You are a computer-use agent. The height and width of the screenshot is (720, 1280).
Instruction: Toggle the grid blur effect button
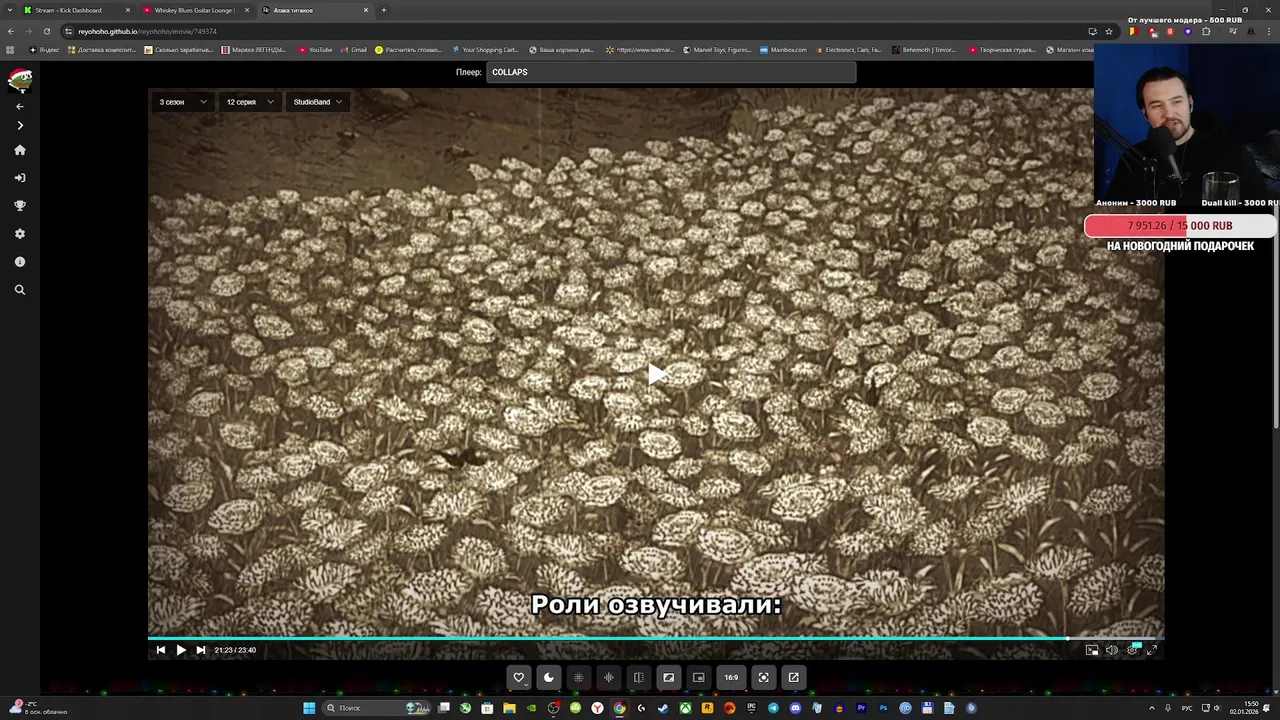coord(578,677)
